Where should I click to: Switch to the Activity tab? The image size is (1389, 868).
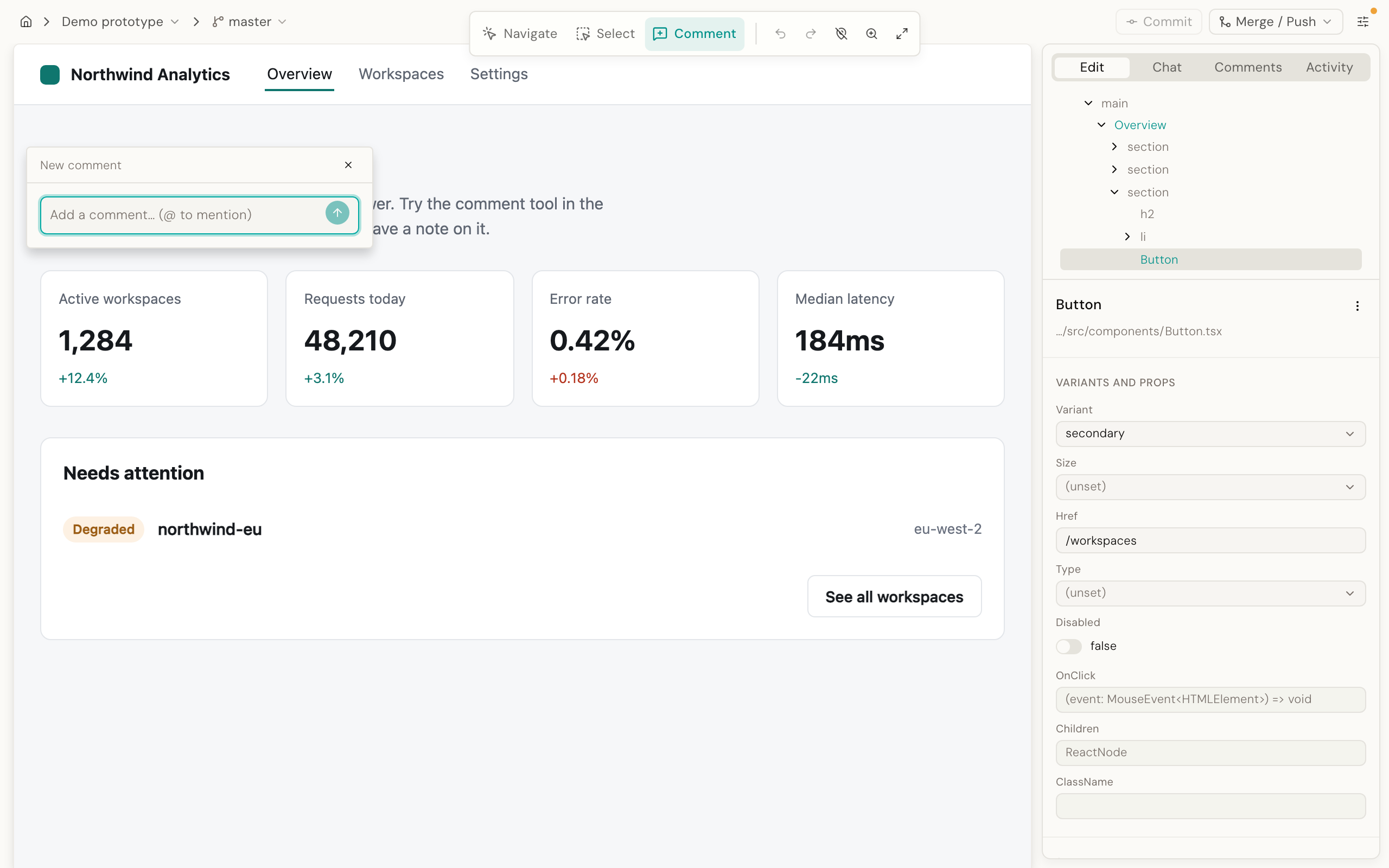[1329, 67]
